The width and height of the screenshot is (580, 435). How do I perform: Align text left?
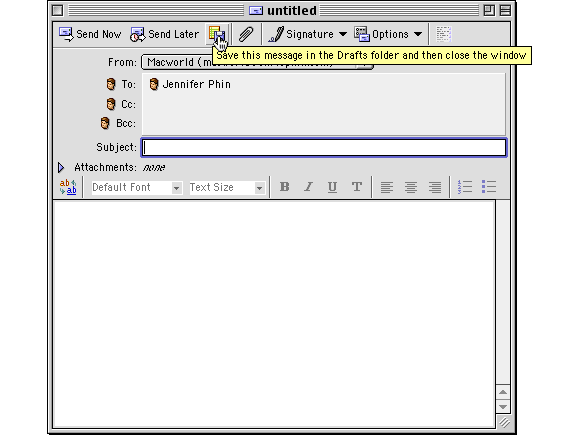coord(387,187)
